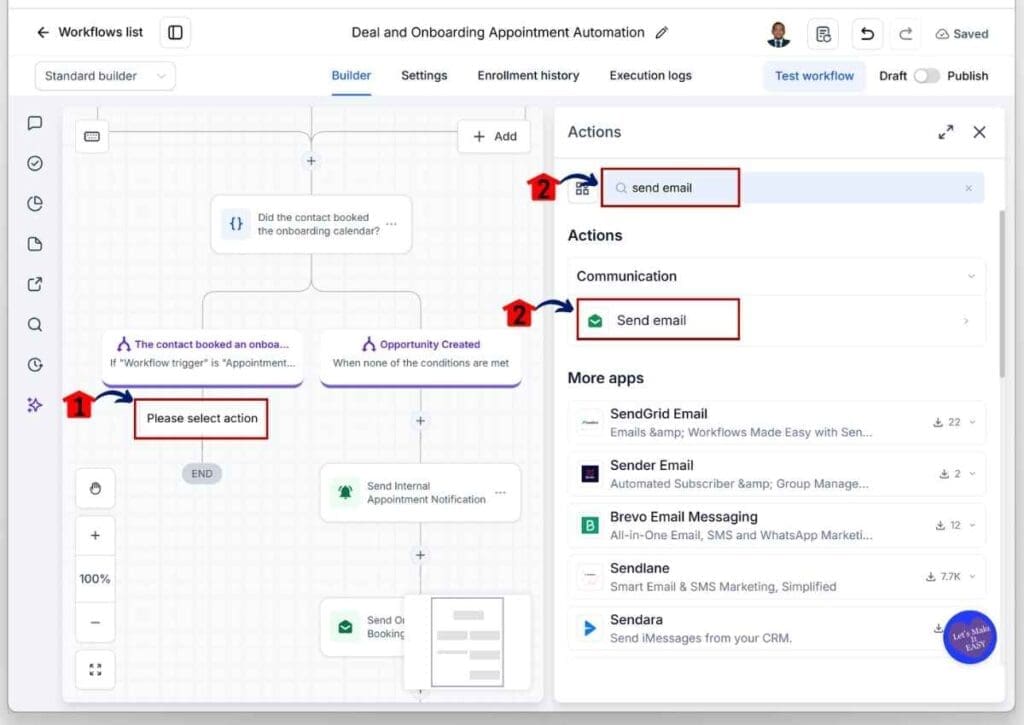Open the external share sidebar icon

(x=35, y=284)
